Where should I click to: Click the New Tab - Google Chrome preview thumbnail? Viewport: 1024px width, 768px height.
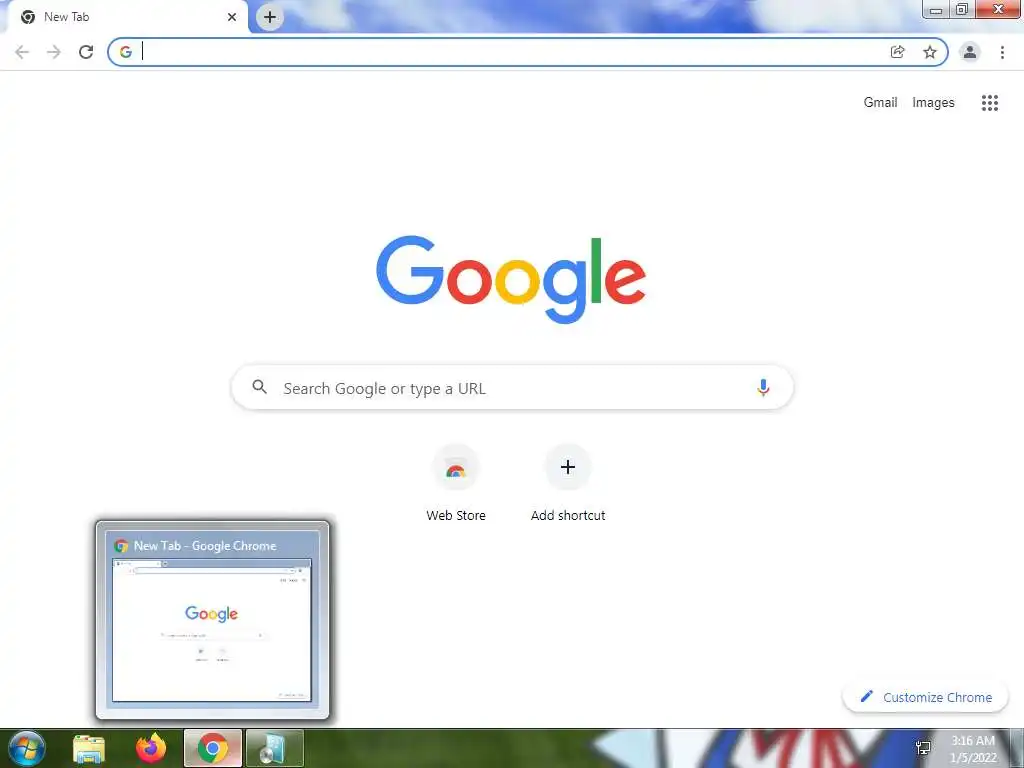click(x=212, y=620)
